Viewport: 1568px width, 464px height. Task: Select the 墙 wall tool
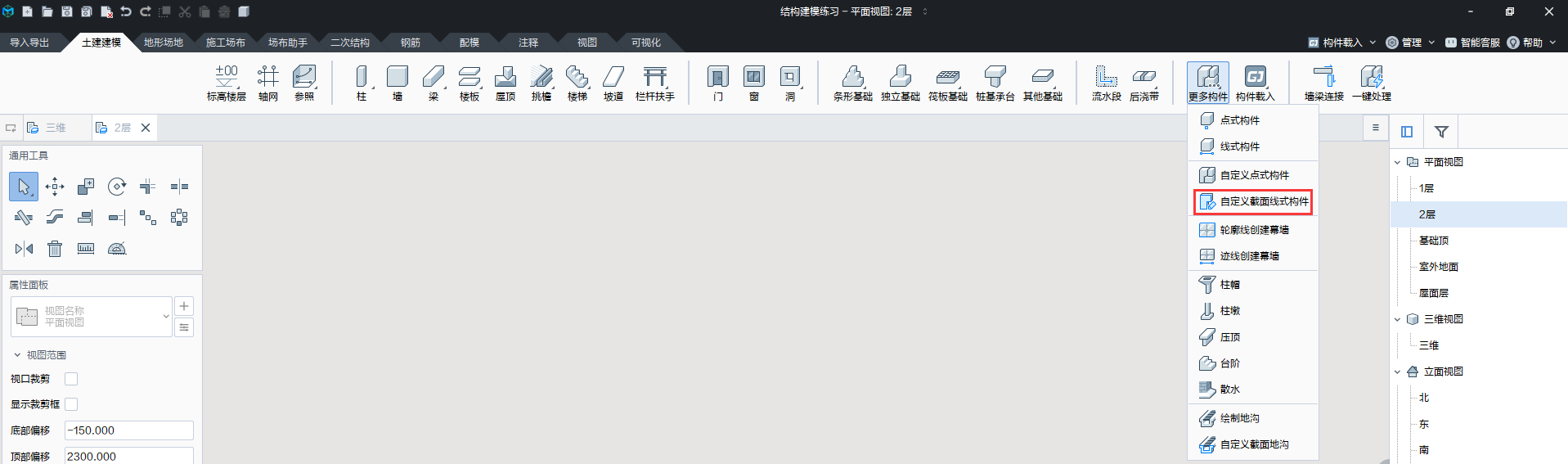click(x=398, y=83)
